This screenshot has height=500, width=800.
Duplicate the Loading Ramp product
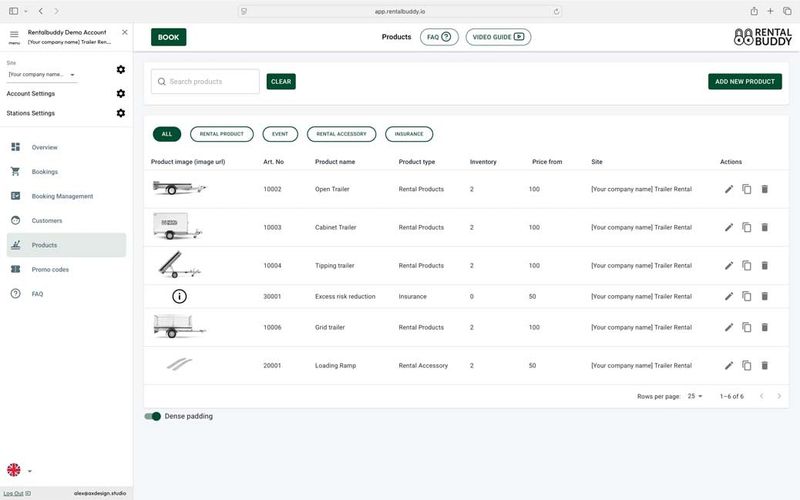click(746, 366)
